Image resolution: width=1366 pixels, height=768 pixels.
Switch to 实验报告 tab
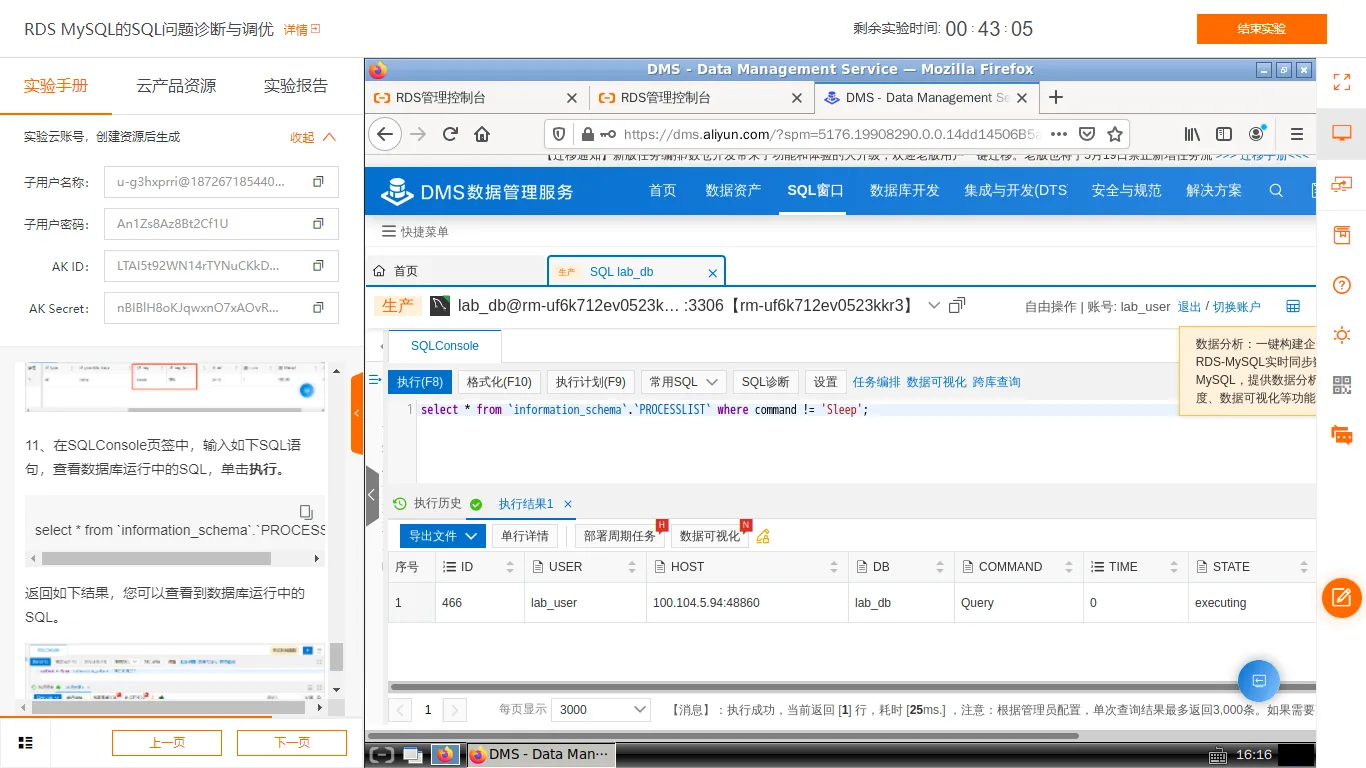coord(296,85)
